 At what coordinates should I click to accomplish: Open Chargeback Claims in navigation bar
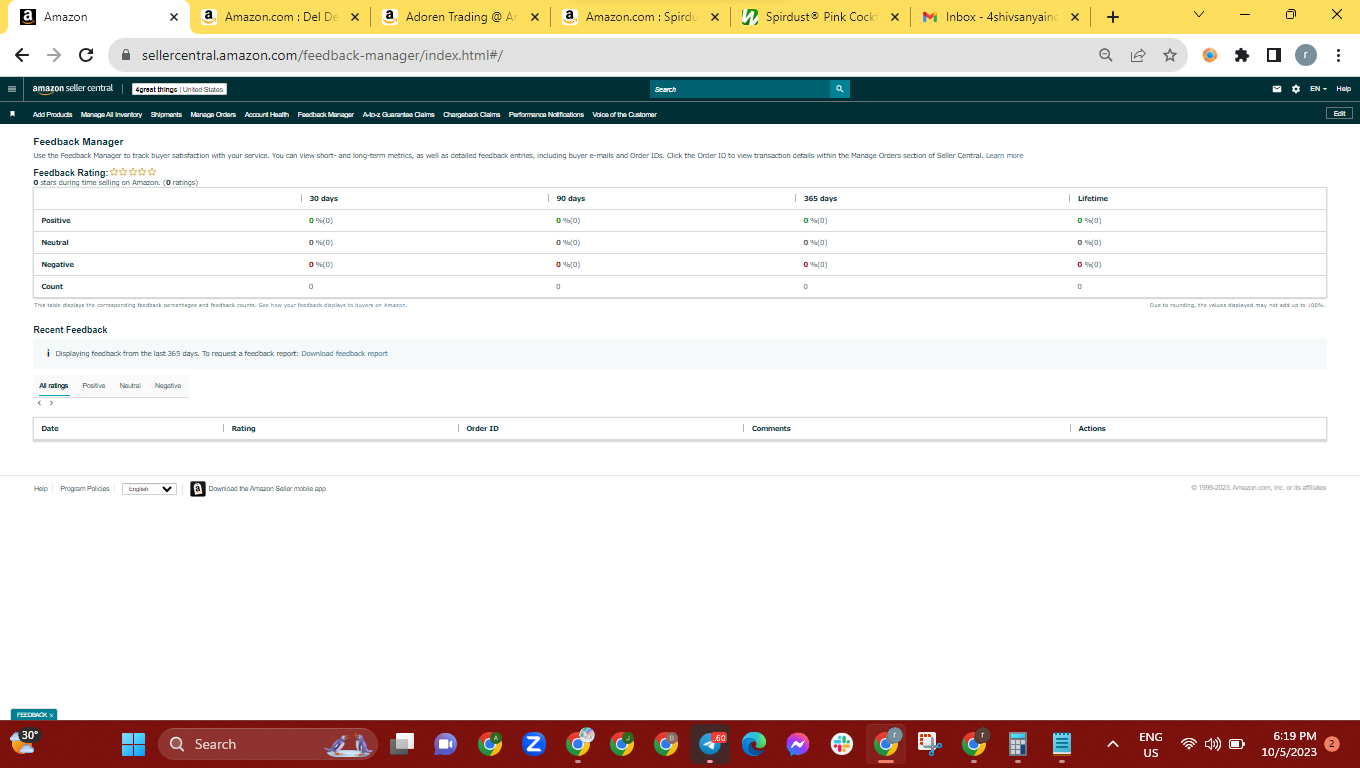472,115
